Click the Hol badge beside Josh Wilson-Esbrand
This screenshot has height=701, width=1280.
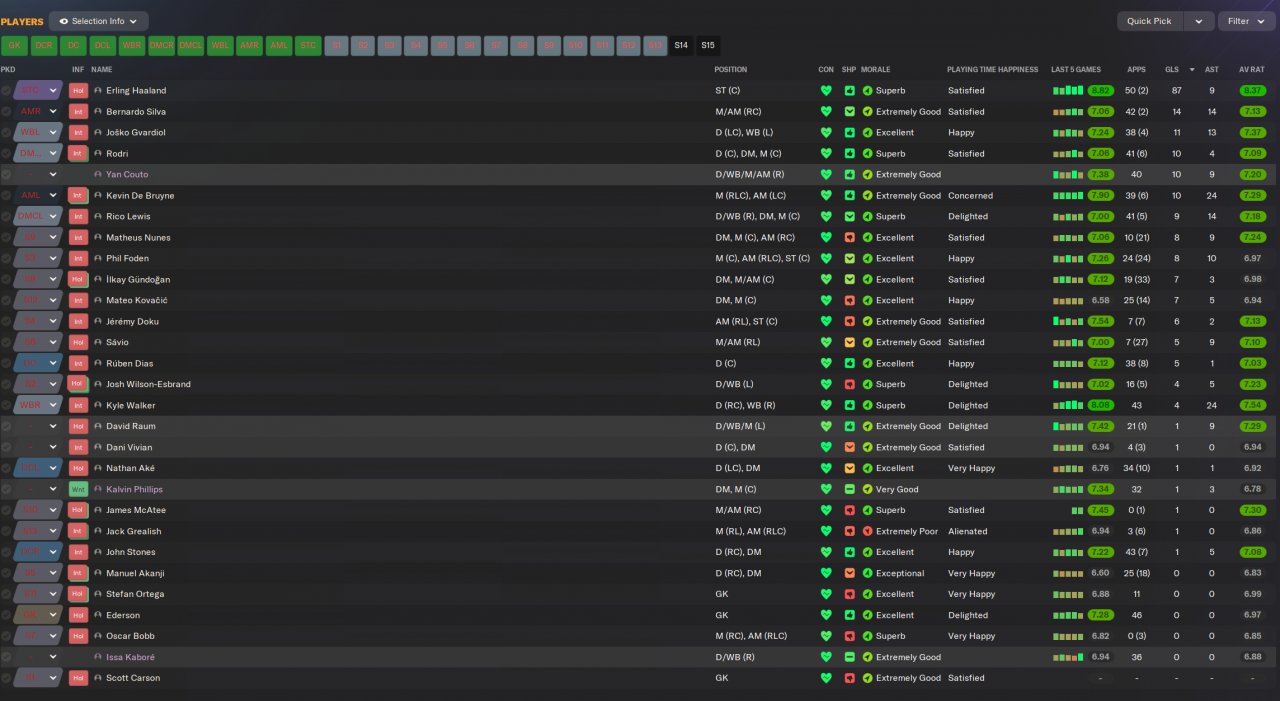coord(78,384)
